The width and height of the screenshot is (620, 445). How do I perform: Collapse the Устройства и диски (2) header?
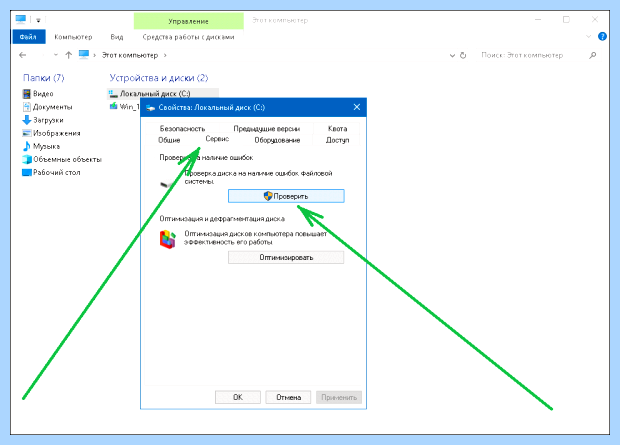tap(159, 78)
